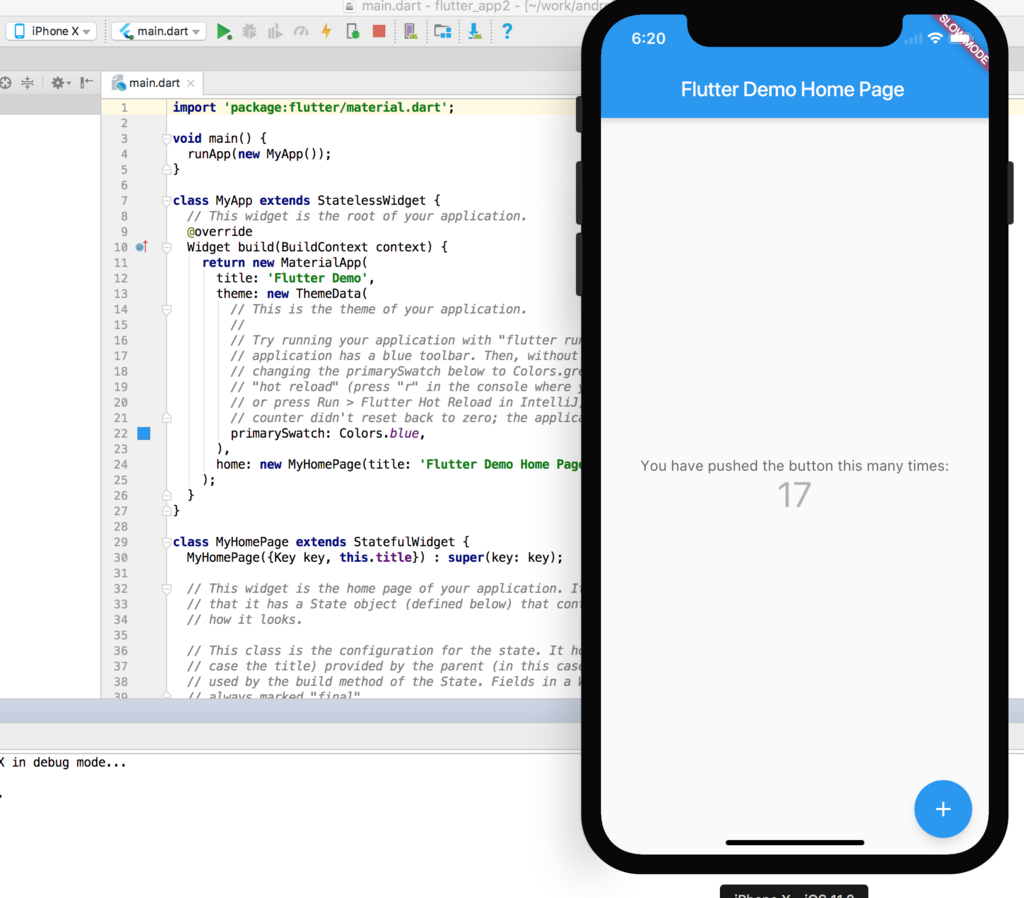Screen dimensions: 1024x898
Task: Fold the comment block starting at line 14
Action: click(166, 310)
